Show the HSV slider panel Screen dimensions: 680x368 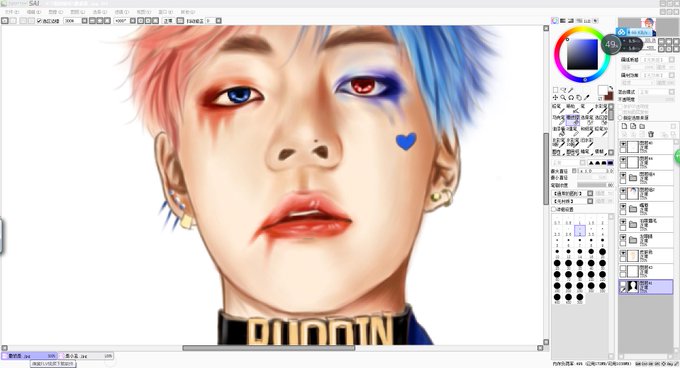coord(571,21)
